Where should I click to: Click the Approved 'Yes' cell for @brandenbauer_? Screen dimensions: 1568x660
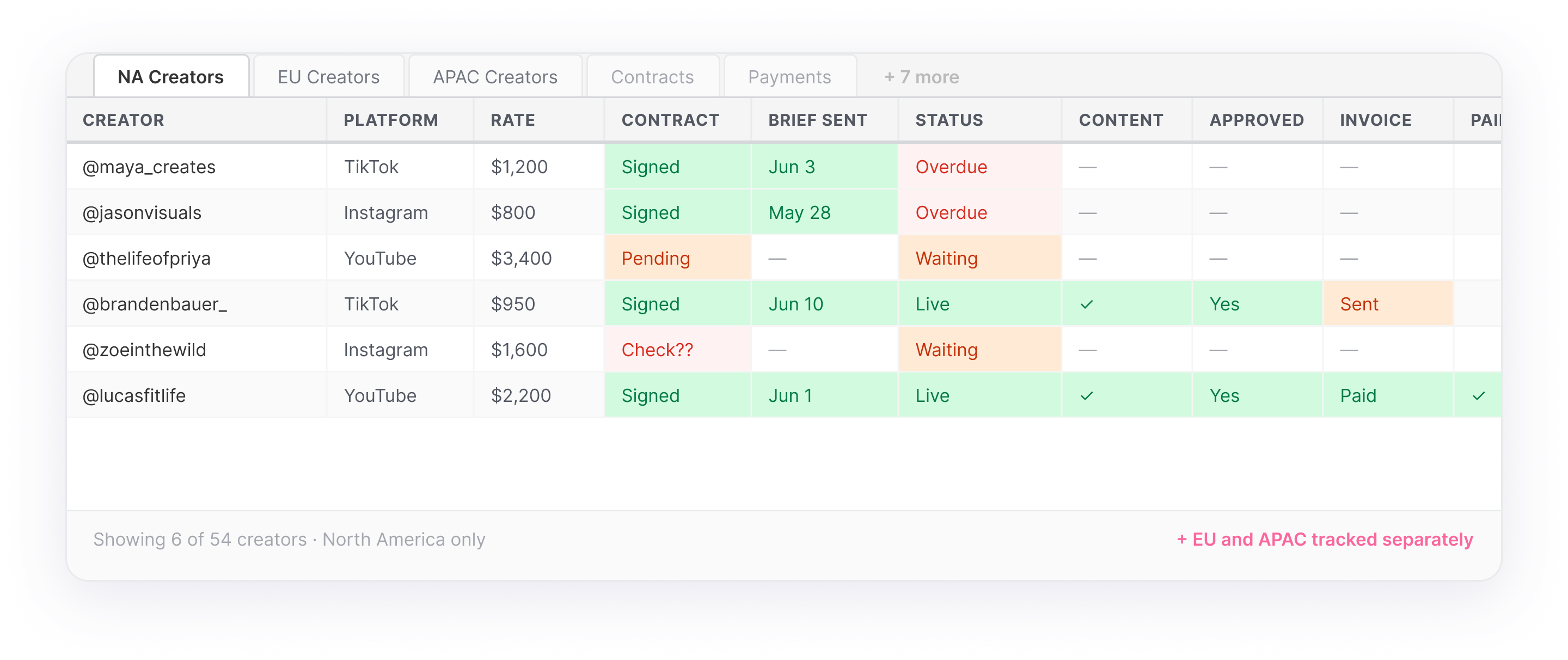1257,304
